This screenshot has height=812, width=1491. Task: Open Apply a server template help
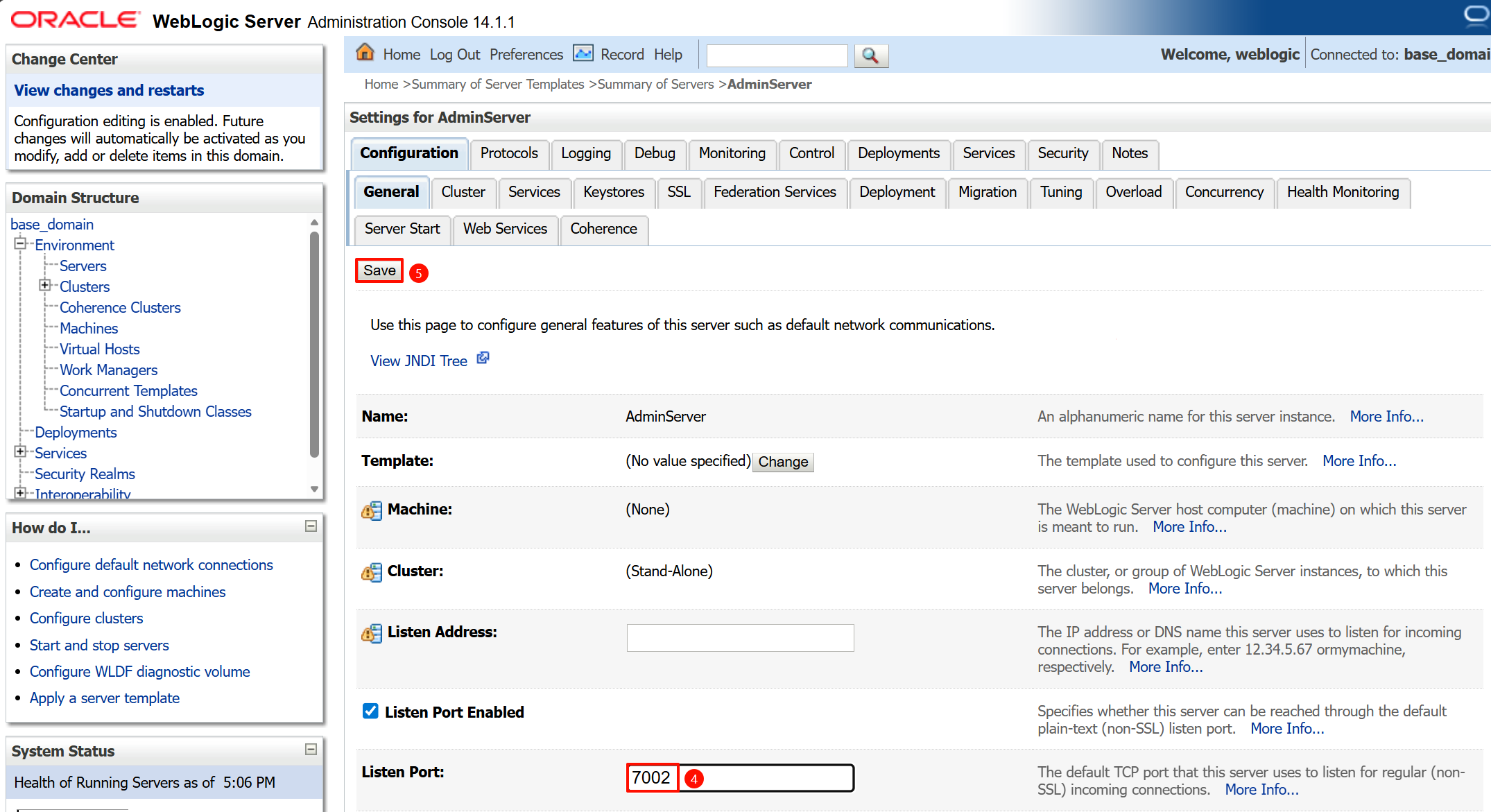coord(105,698)
